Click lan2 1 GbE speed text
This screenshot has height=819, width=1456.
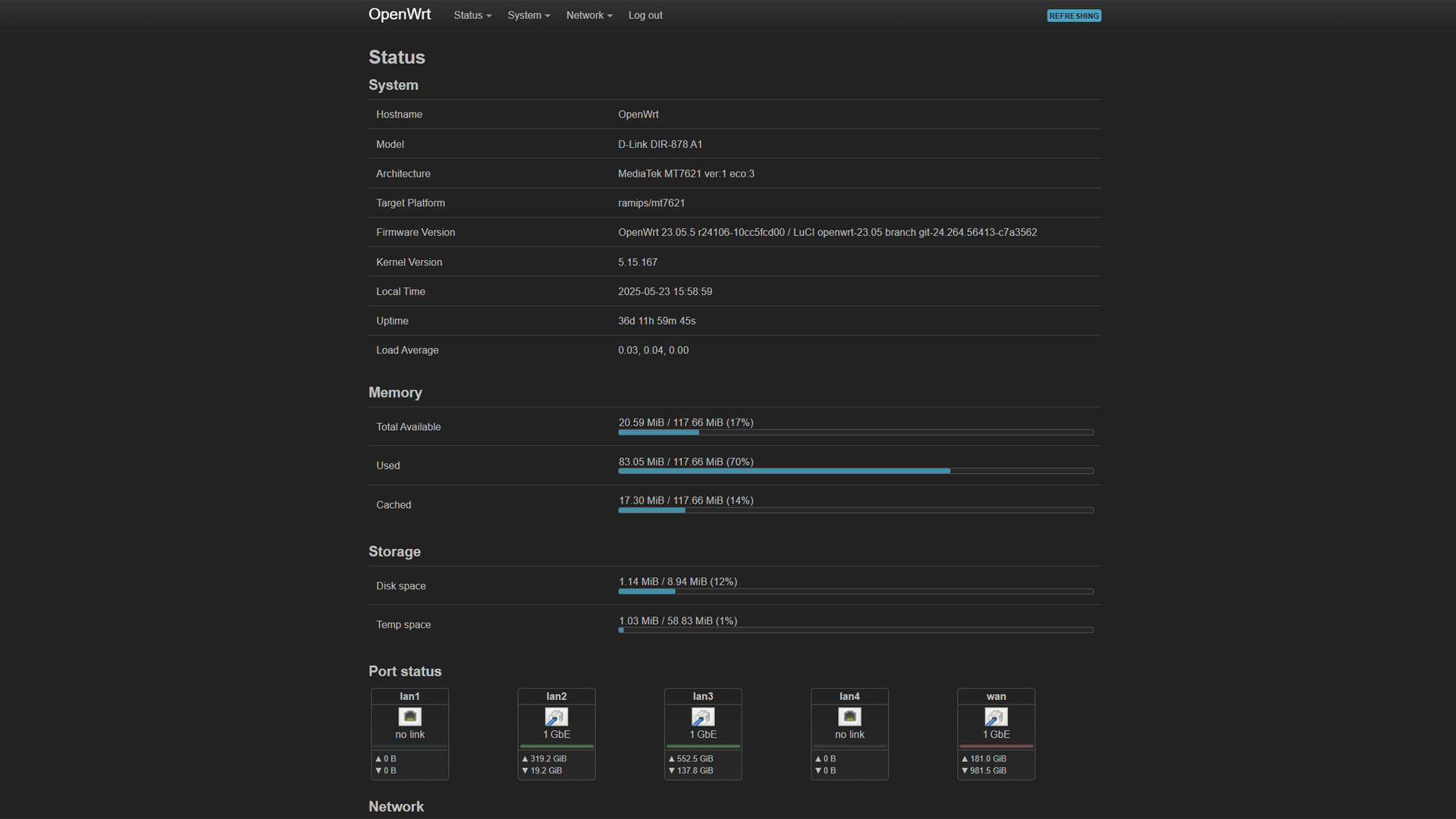point(556,735)
